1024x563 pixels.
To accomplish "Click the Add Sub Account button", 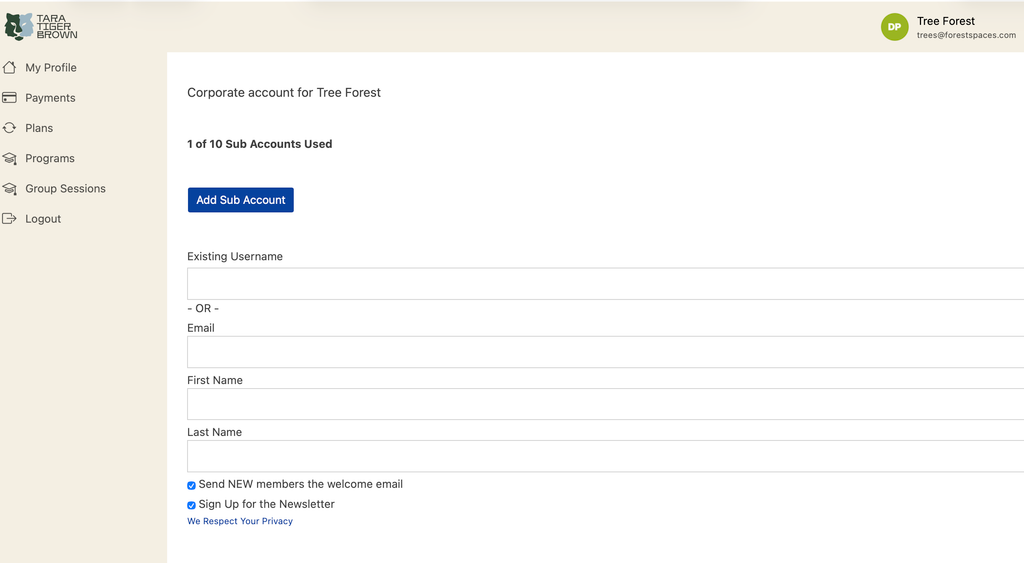I will point(240,200).
